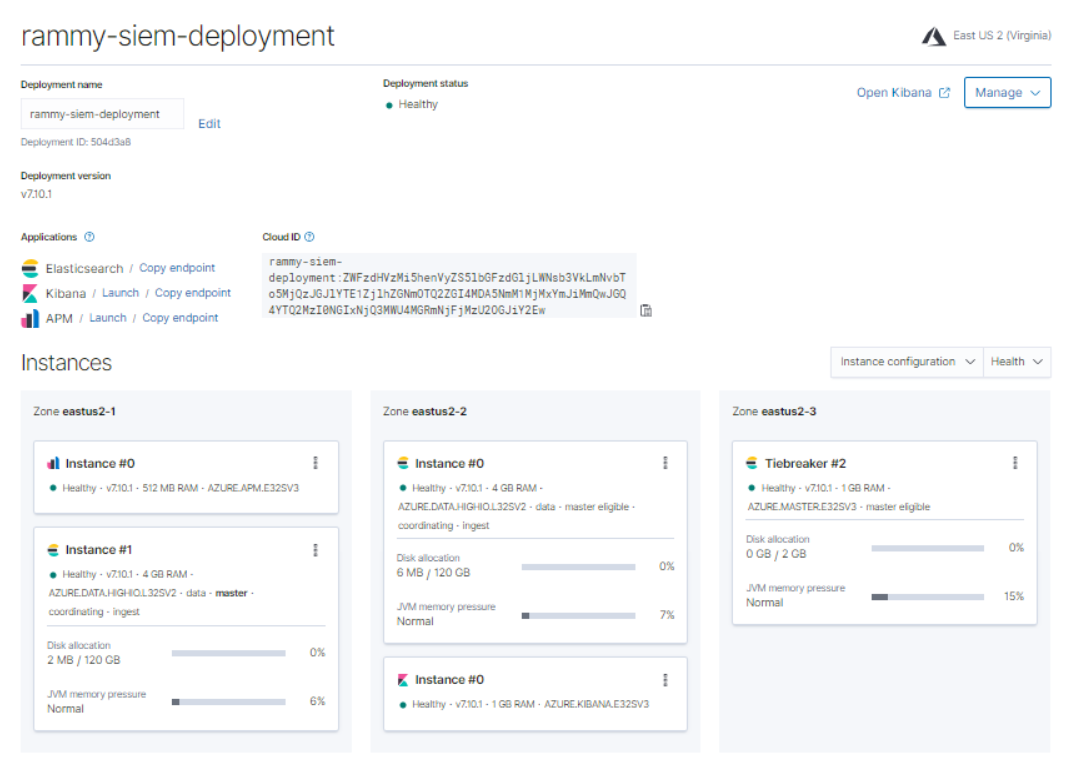Open options menu for eastus2-2 Elasticsearch instance
1072x776 pixels.
665,463
